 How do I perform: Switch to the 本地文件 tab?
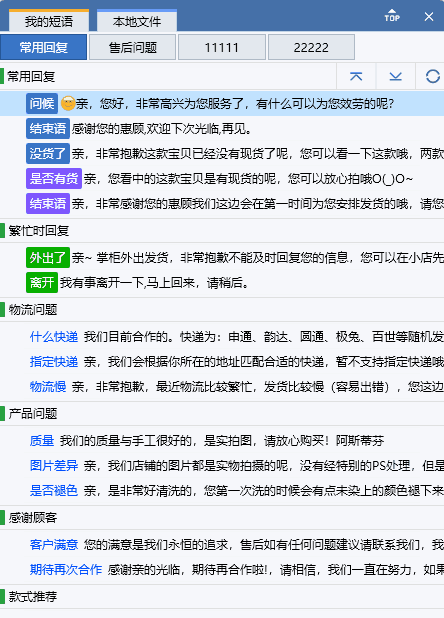137,21
